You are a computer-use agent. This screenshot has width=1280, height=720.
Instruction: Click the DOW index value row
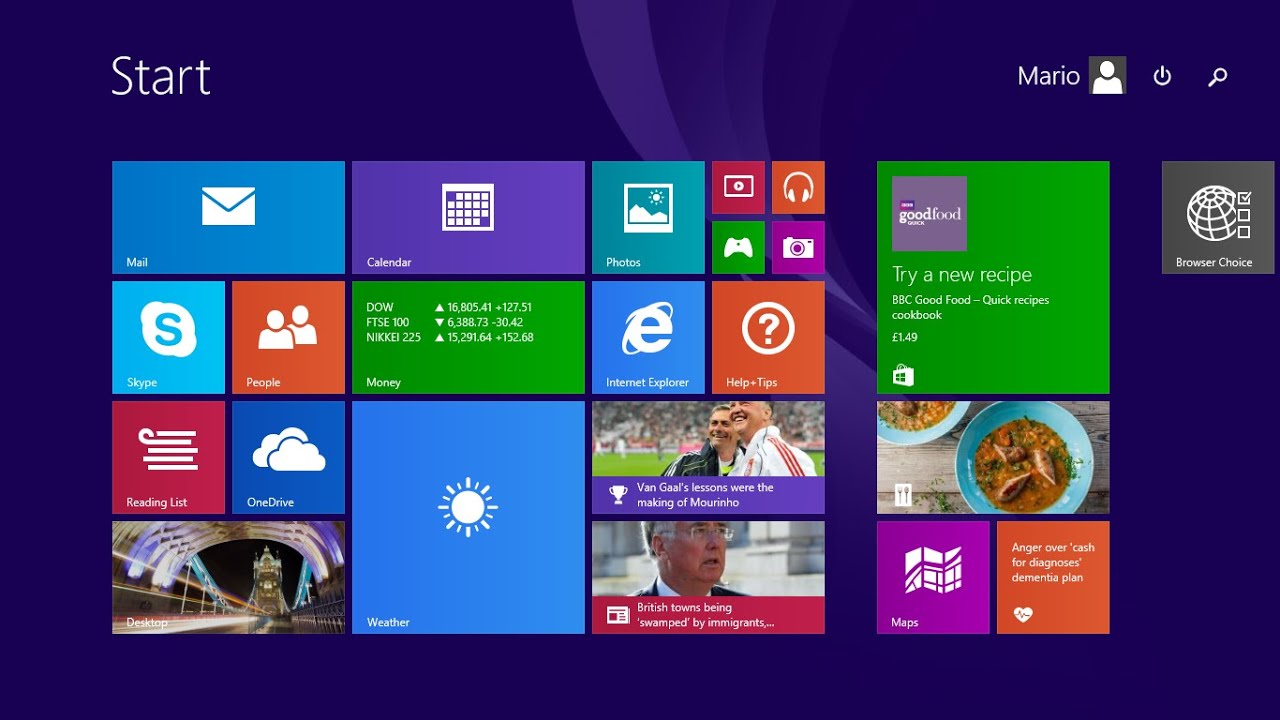click(449, 307)
